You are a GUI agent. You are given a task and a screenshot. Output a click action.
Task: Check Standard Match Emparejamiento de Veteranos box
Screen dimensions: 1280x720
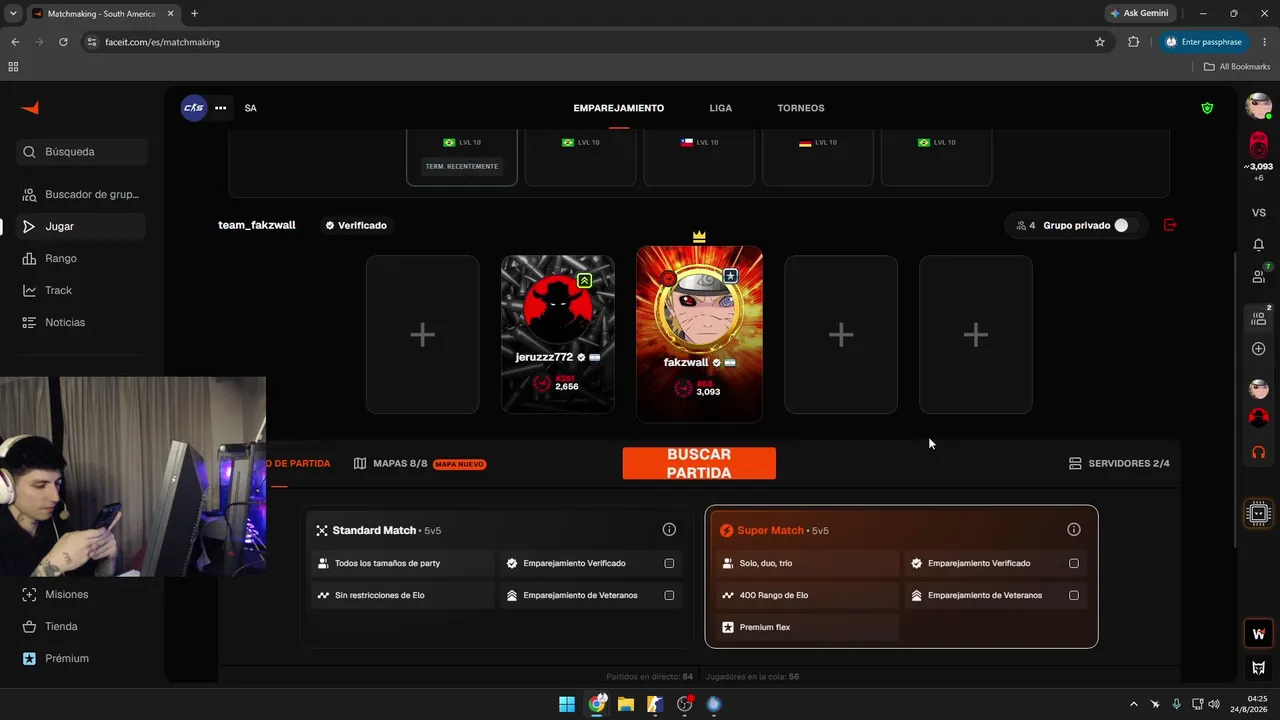pyautogui.click(x=669, y=595)
